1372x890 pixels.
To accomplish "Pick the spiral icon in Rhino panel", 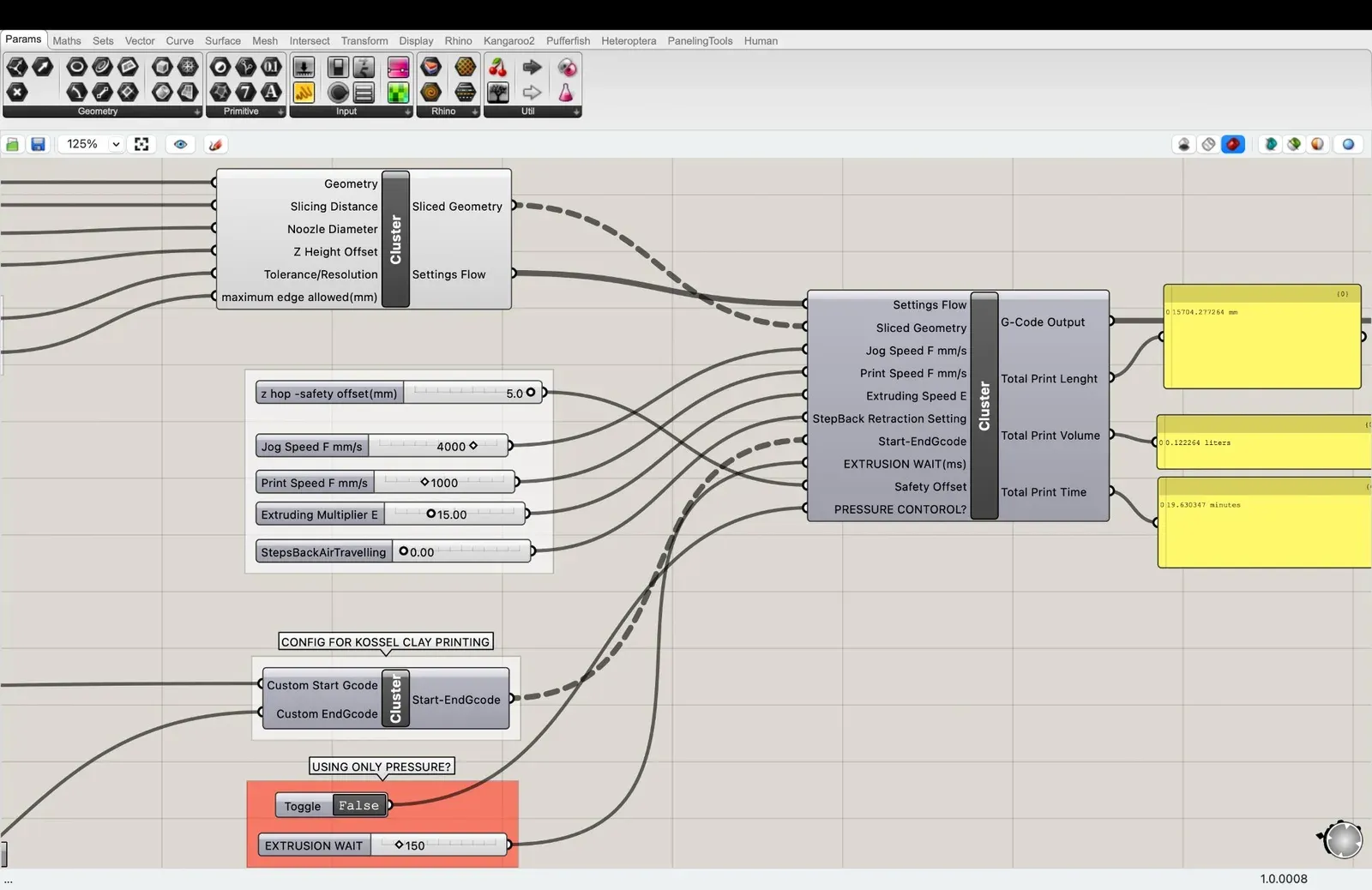I will pos(431,92).
